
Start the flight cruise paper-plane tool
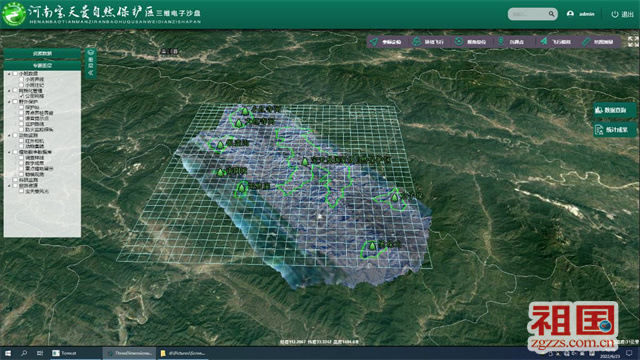(544, 42)
